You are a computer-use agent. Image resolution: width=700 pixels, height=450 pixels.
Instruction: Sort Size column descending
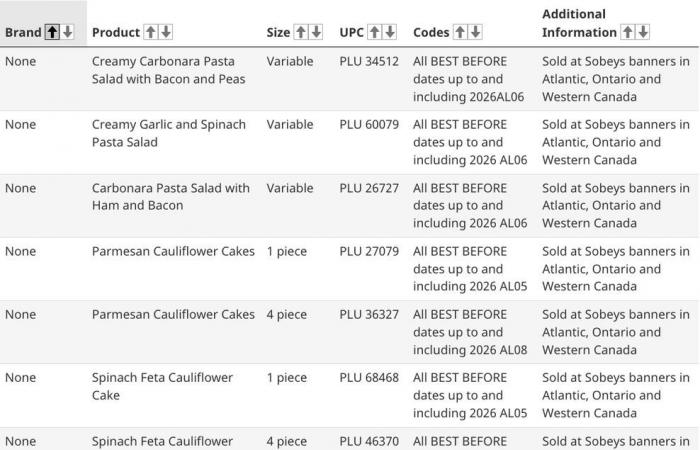coord(316,32)
